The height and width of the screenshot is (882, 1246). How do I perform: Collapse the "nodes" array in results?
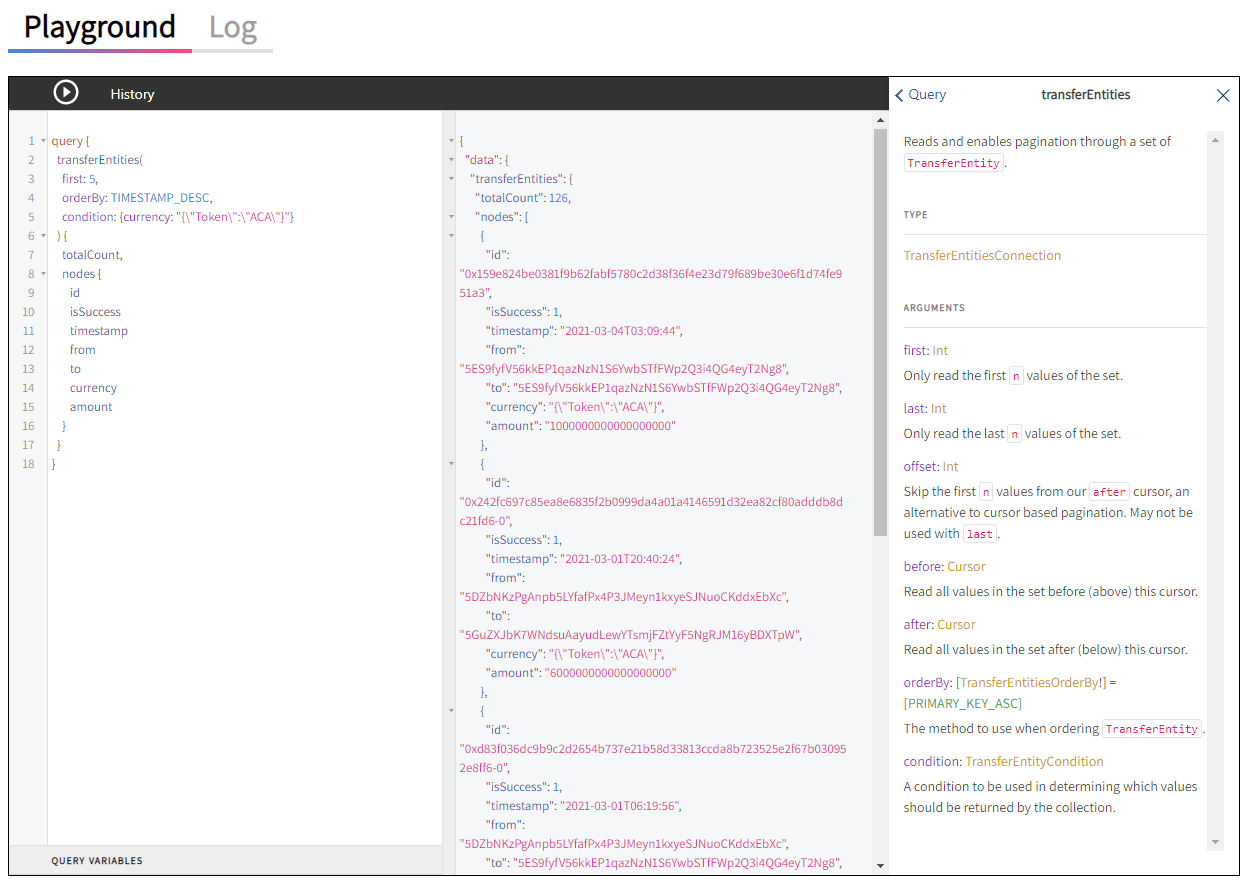(452, 217)
